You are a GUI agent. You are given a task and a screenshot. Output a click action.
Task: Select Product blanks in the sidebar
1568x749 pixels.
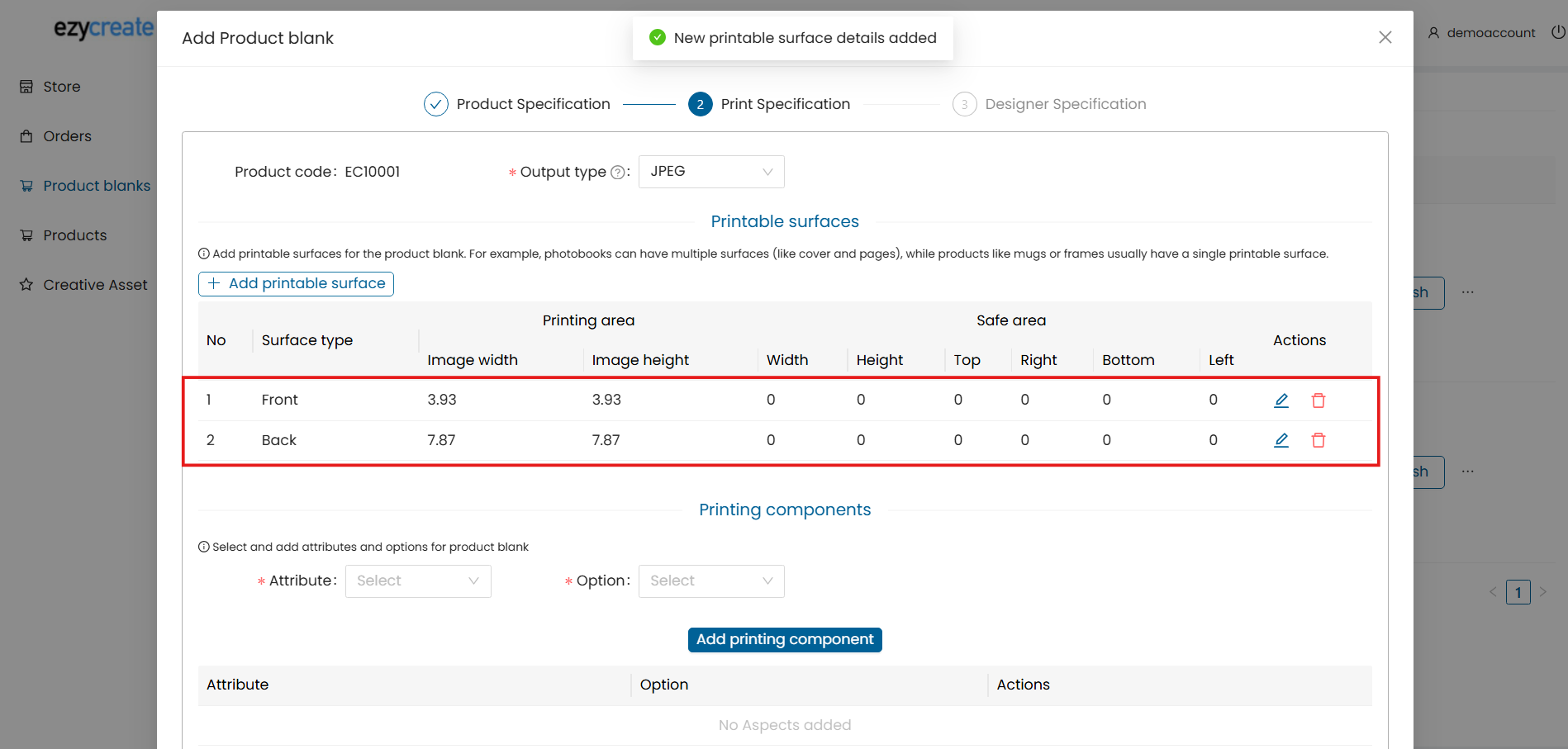point(96,186)
